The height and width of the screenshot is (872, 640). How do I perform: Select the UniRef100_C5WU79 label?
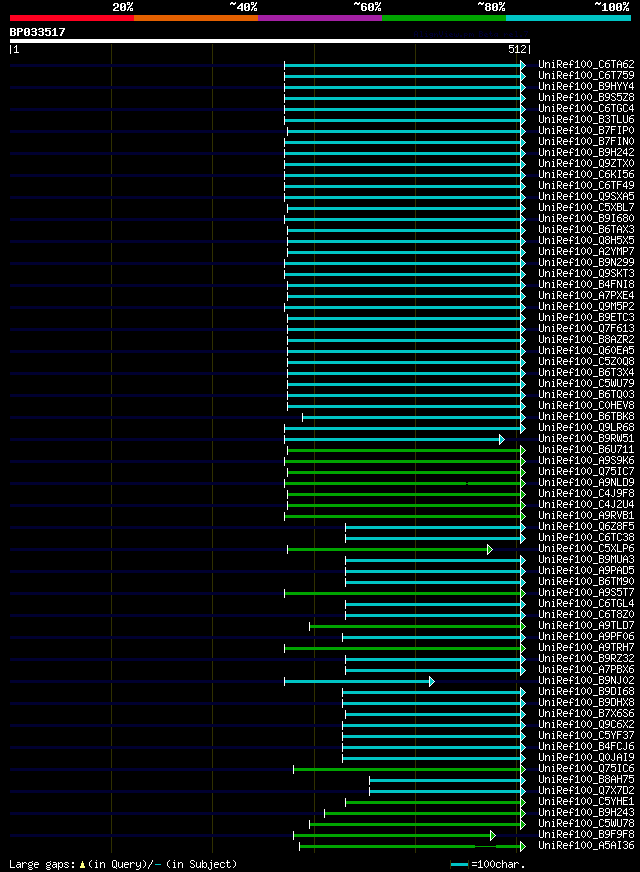(x=586, y=384)
